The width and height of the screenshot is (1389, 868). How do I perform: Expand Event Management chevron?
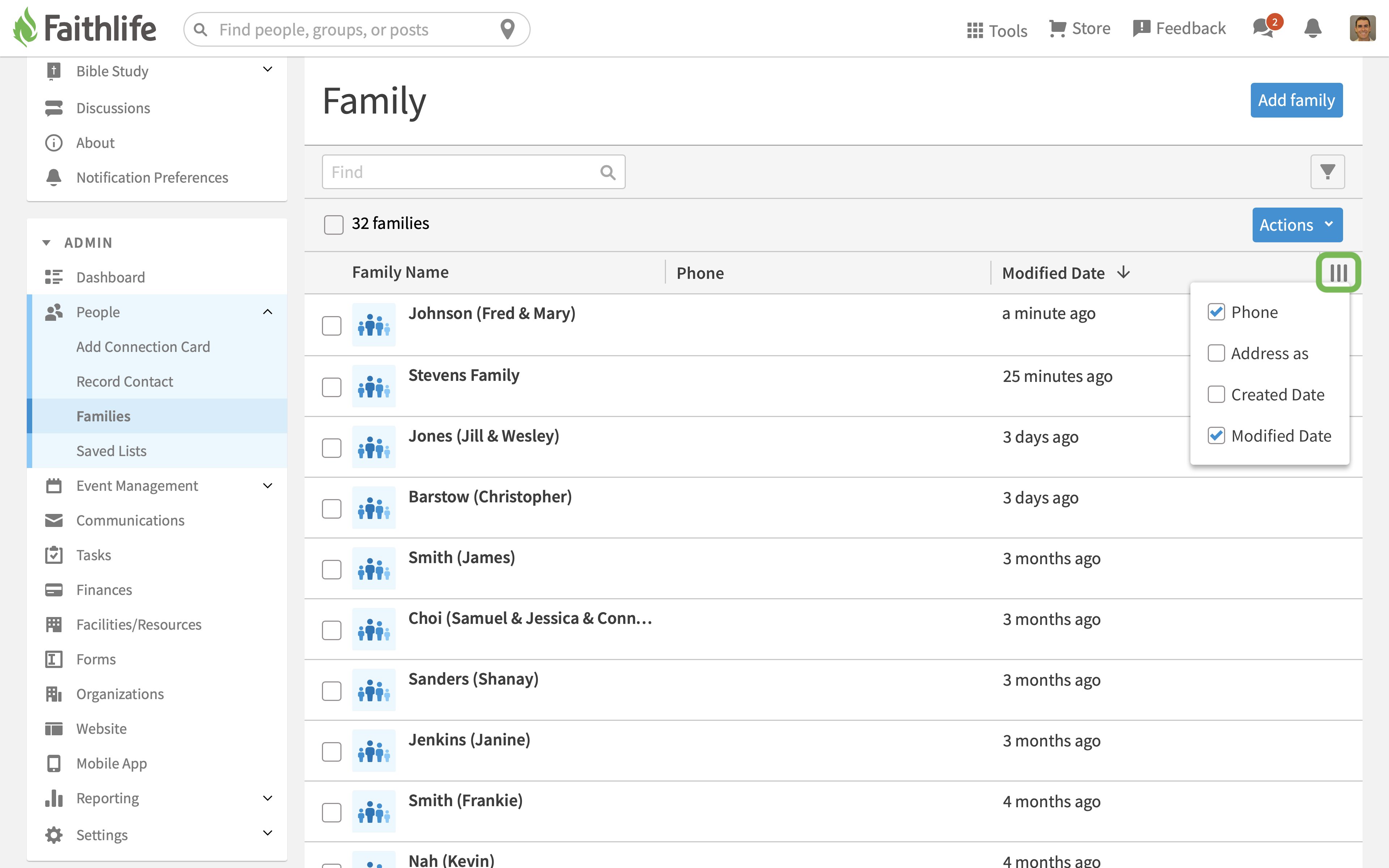click(x=267, y=486)
